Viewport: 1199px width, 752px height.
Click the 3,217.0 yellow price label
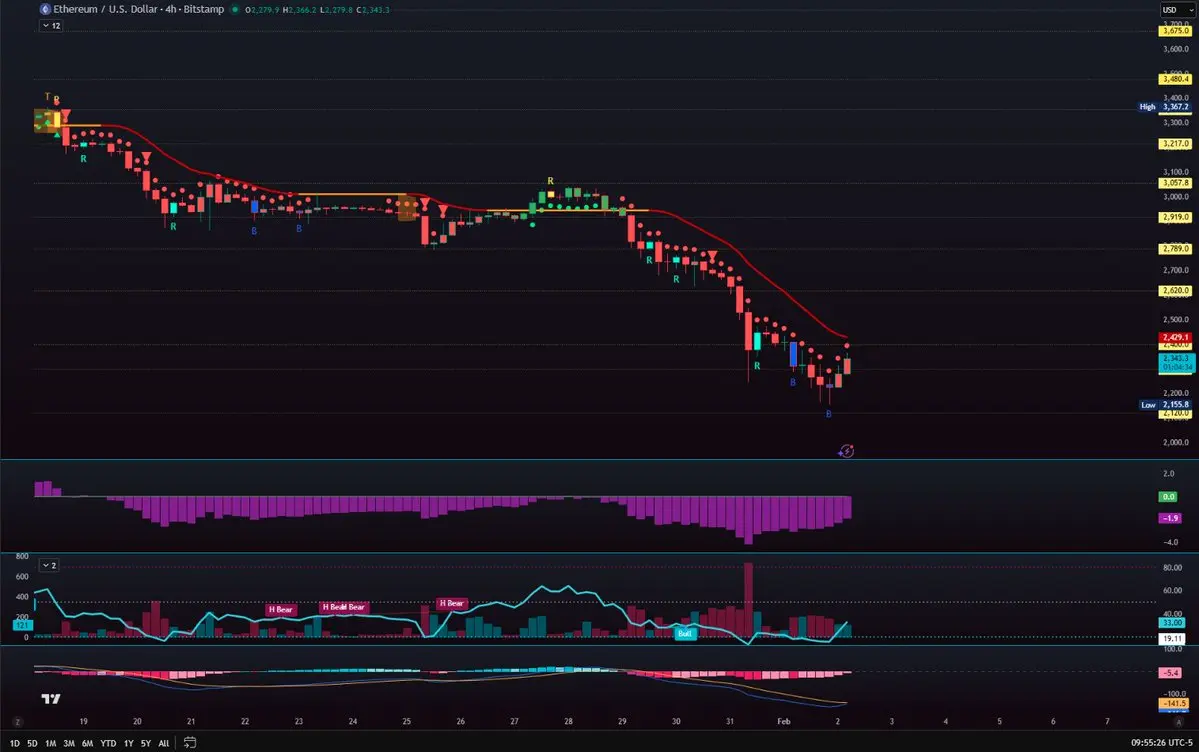[x=1175, y=143]
